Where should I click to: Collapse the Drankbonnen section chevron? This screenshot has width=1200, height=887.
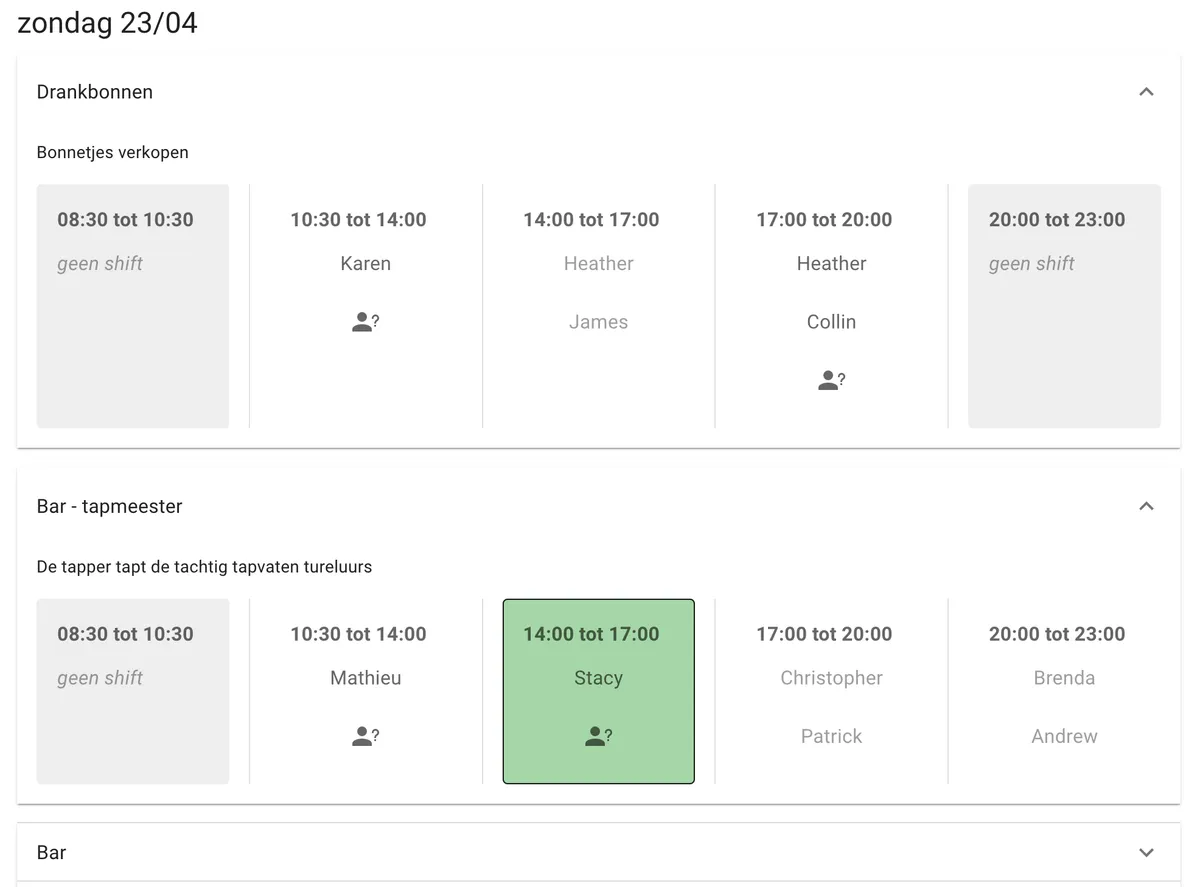click(1146, 92)
